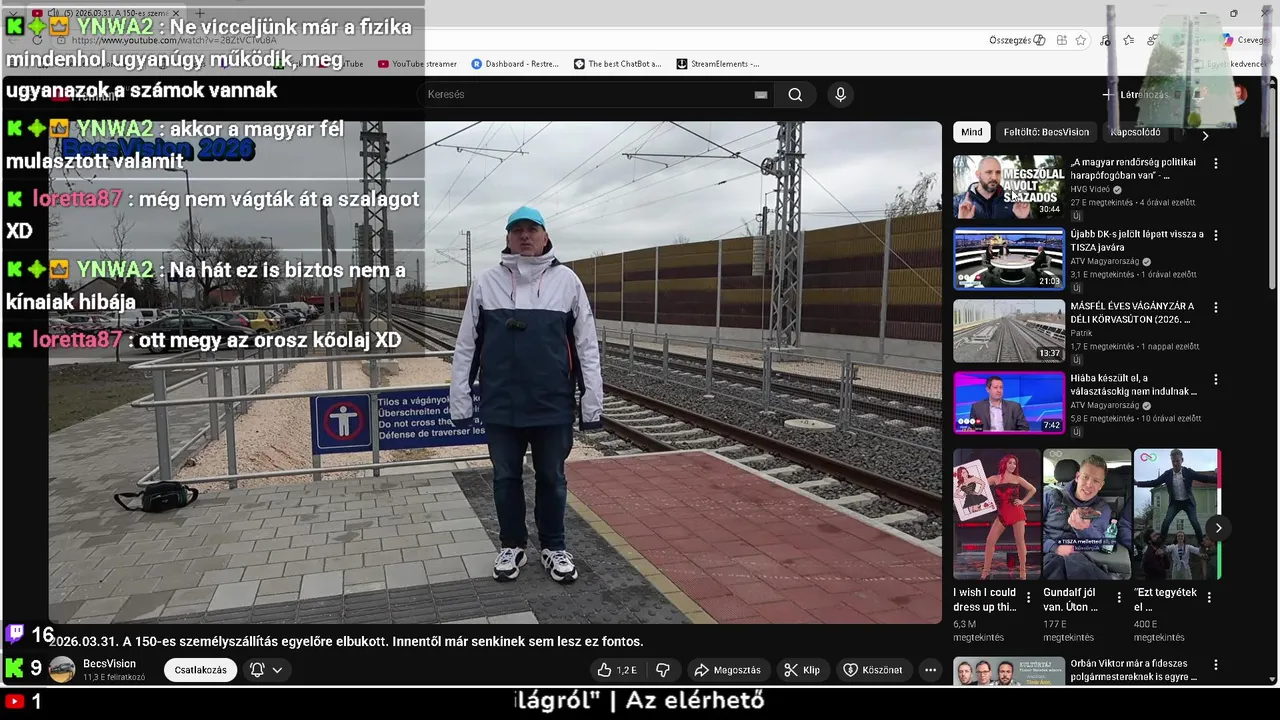Click the YouTube search magnifier button
Image resolution: width=1280 pixels, height=720 pixels.
coord(795,94)
